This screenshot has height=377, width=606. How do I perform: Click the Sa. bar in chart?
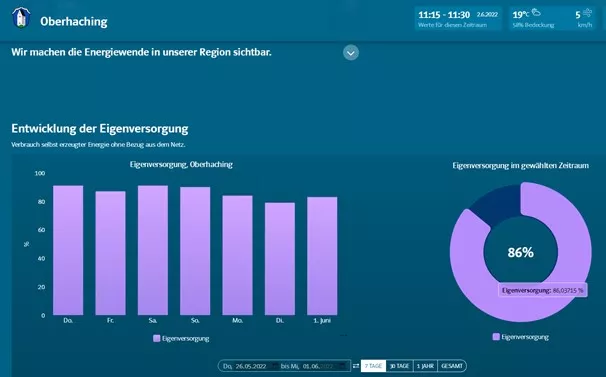153,250
